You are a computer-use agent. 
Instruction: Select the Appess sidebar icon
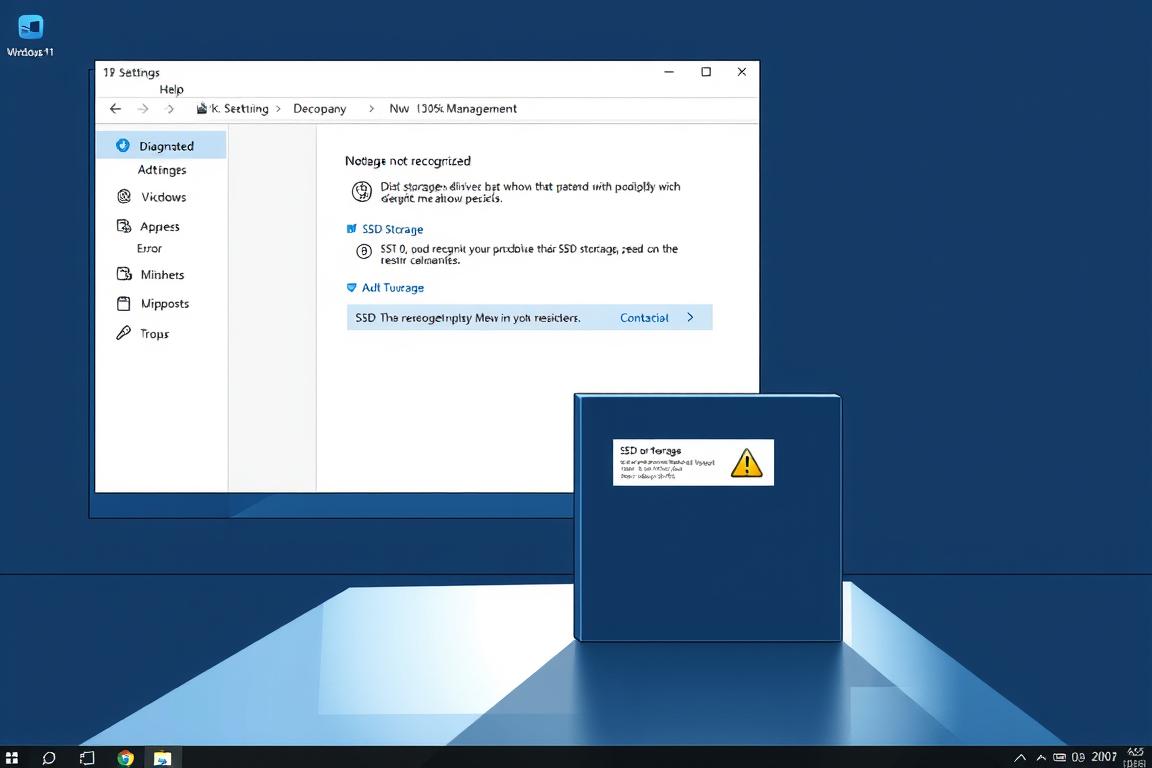[124, 226]
